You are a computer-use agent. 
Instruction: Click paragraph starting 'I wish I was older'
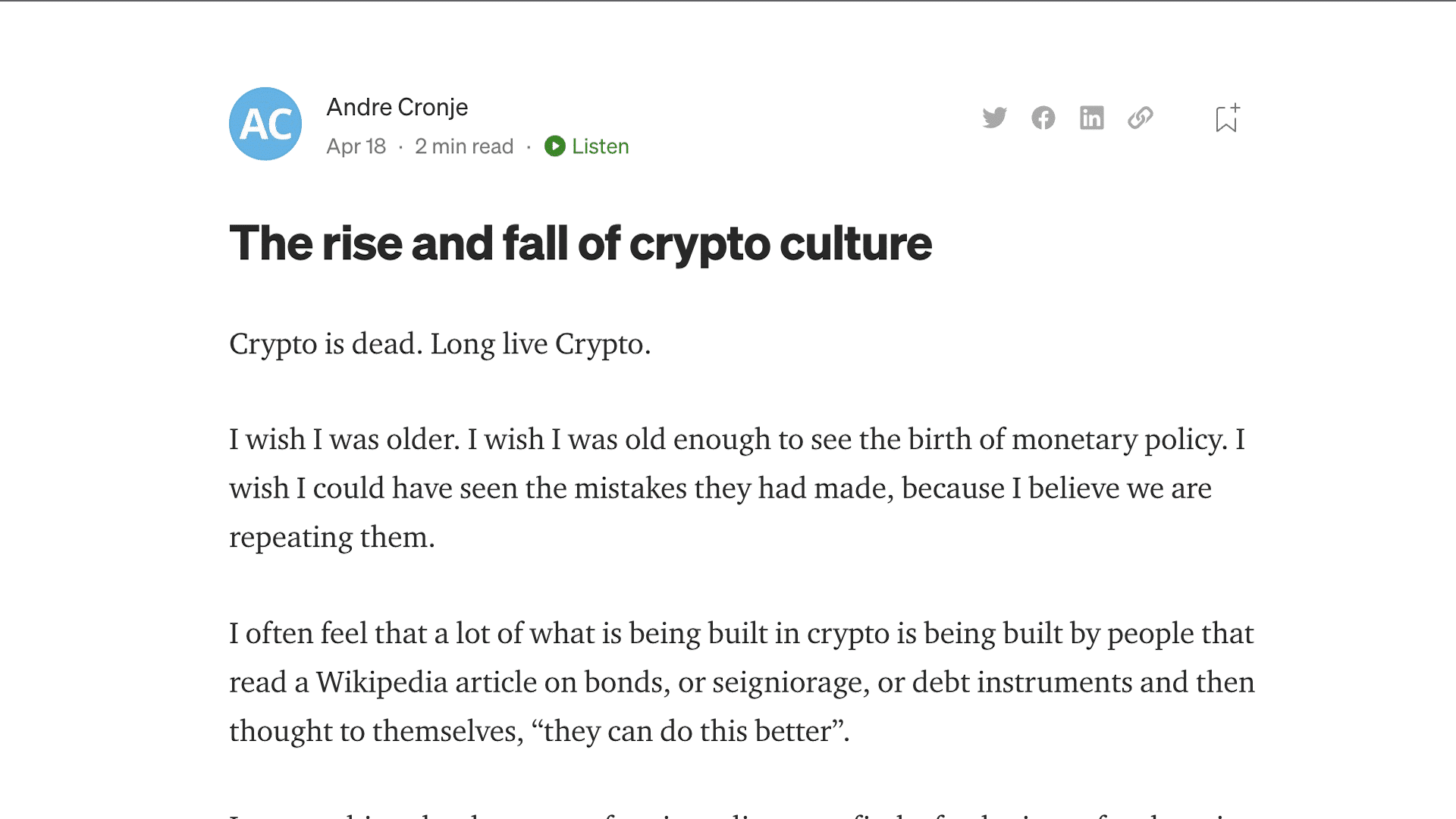pyautogui.click(x=737, y=488)
